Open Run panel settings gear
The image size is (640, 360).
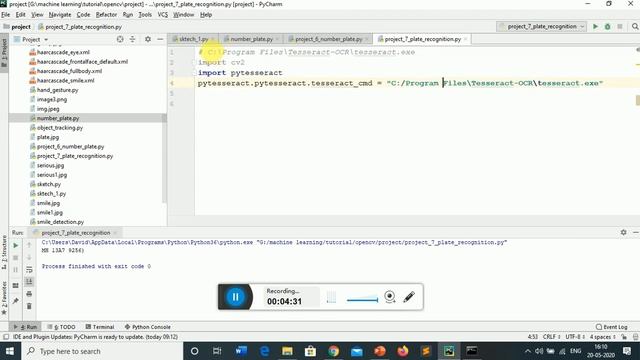(623, 232)
